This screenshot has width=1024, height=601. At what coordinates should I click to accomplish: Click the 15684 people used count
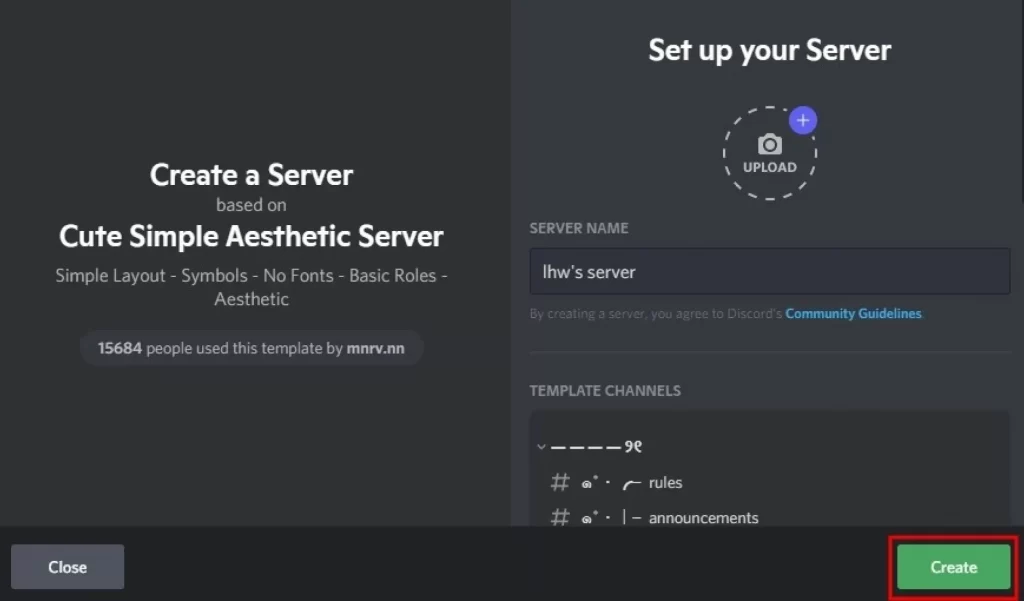120,348
